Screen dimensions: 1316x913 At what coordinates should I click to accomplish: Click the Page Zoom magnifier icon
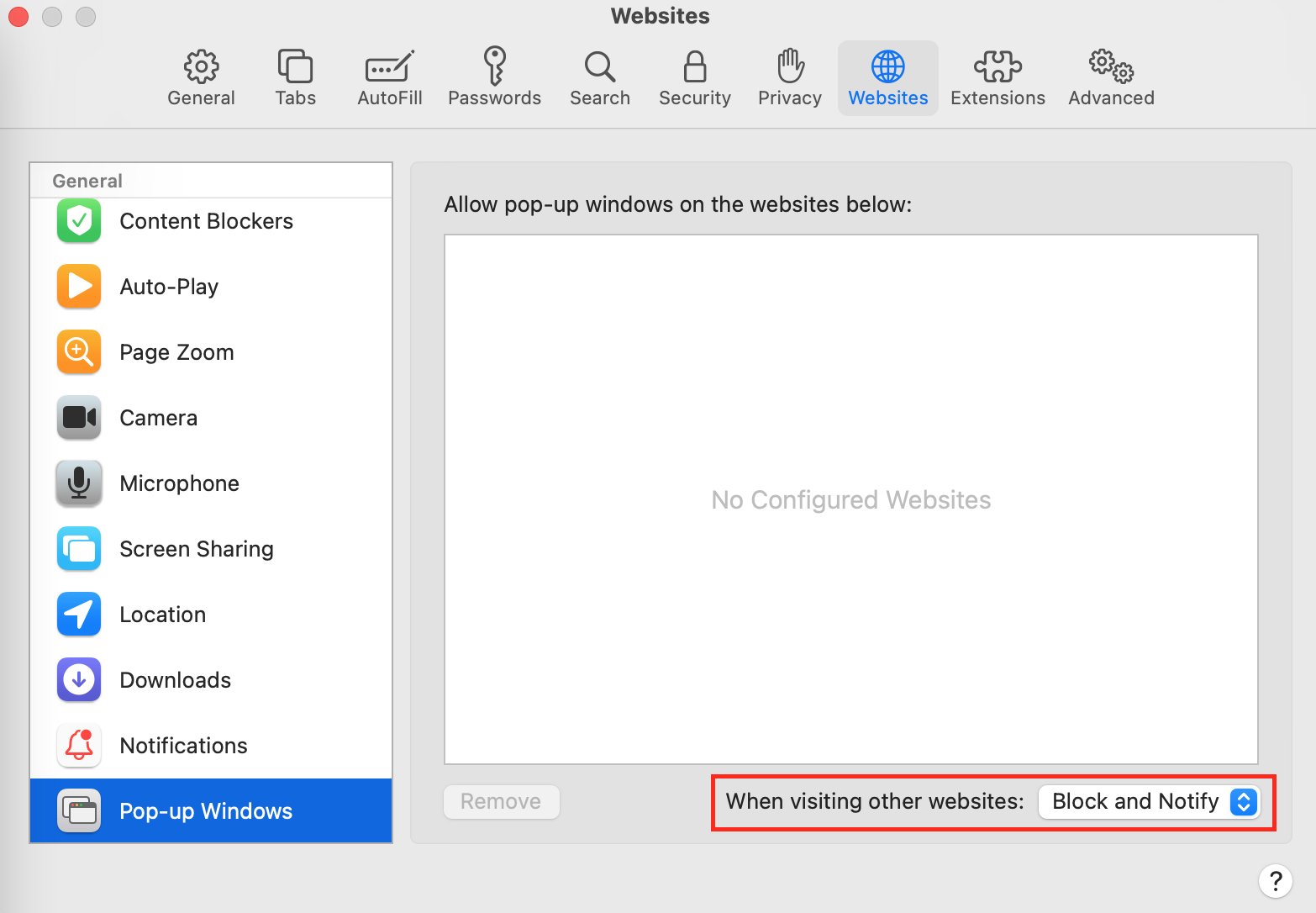click(x=79, y=352)
